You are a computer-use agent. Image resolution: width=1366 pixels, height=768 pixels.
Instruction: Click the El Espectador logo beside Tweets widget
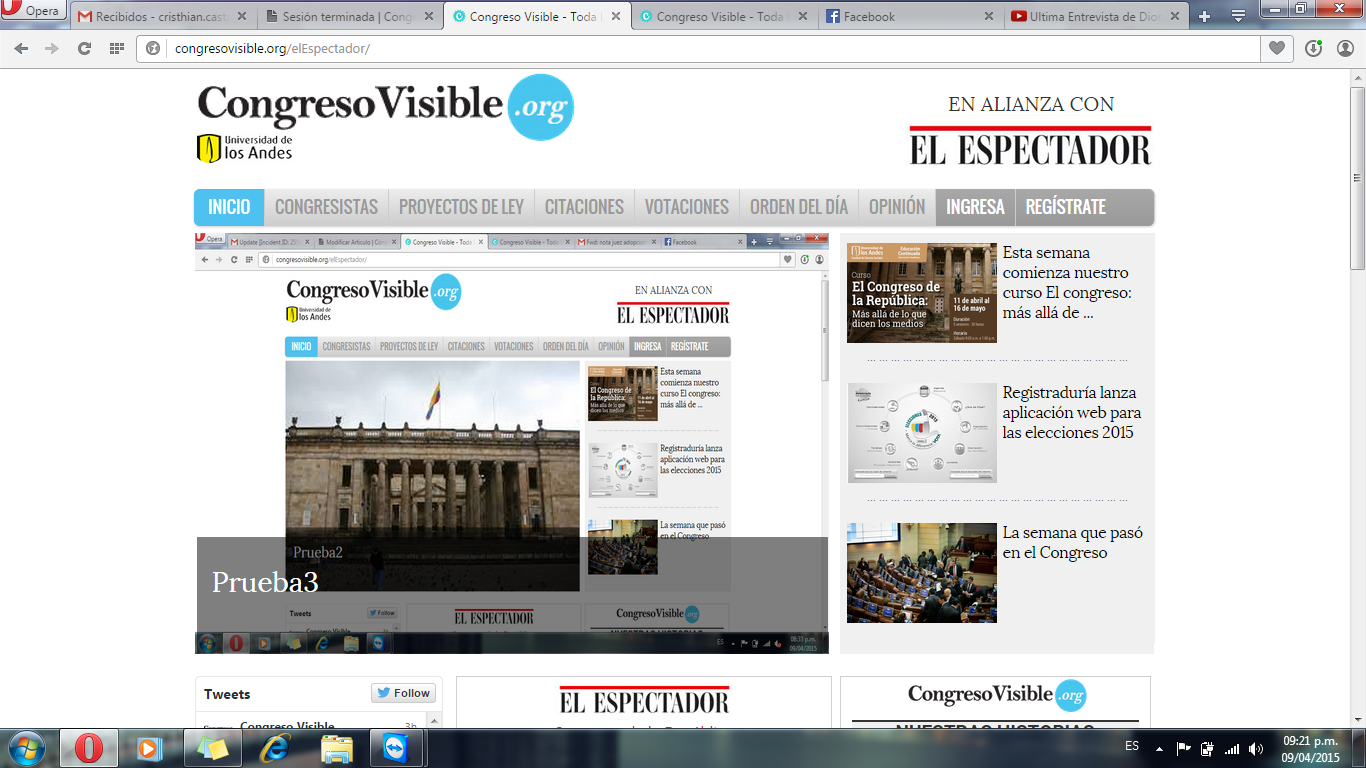[x=644, y=700]
